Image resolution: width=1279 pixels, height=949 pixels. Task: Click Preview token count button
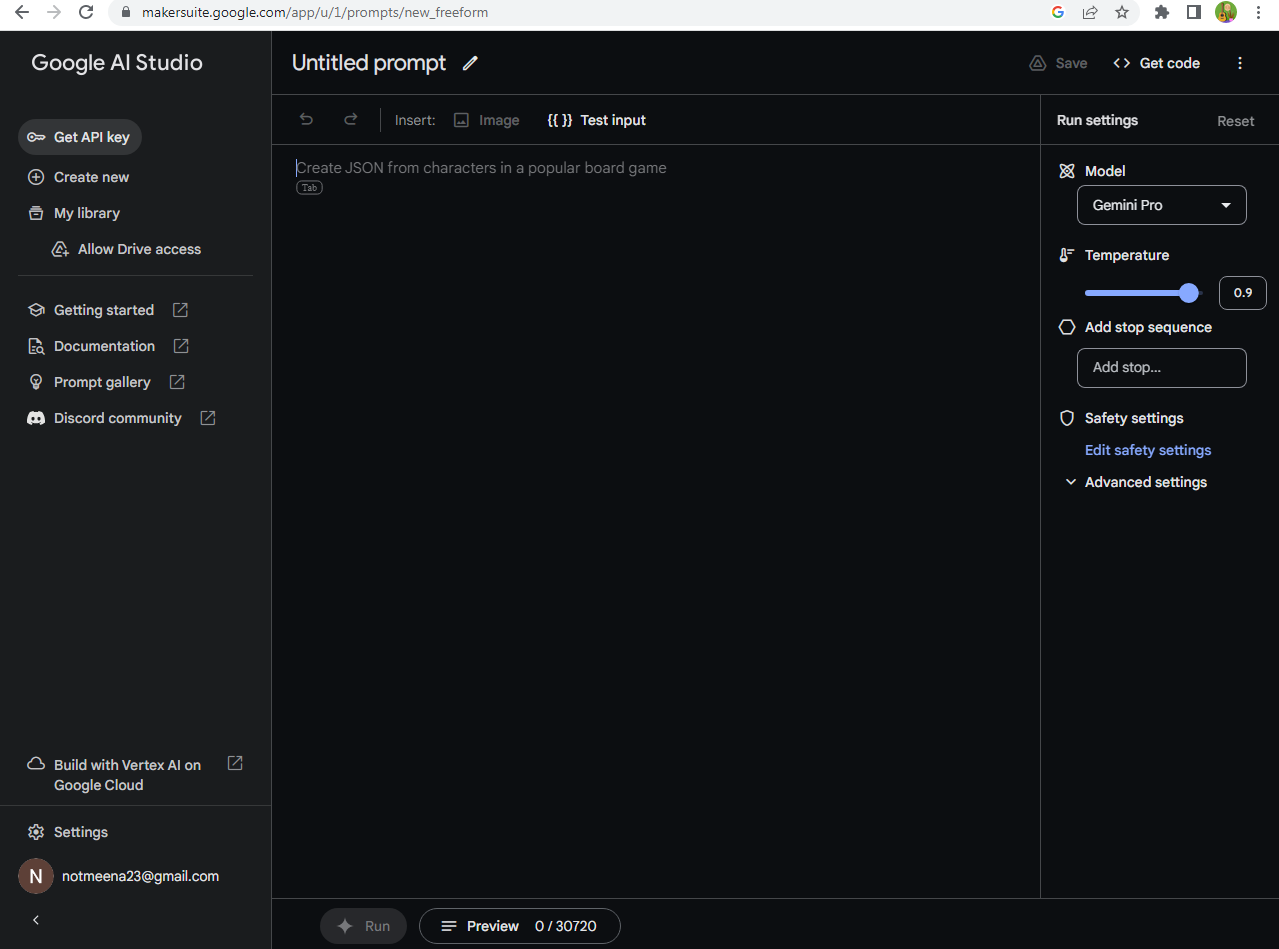point(520,926)
